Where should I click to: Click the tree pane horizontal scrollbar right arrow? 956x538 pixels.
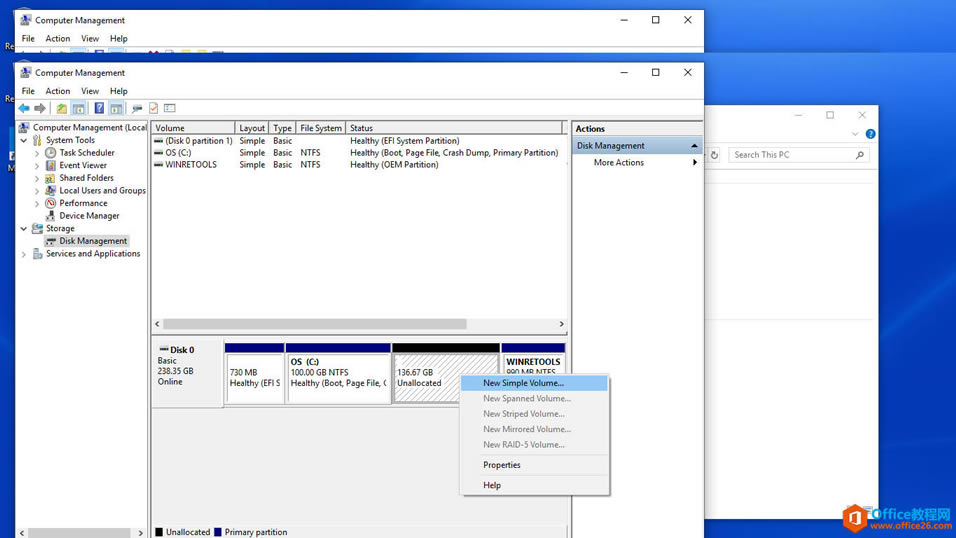click(140, 533)
